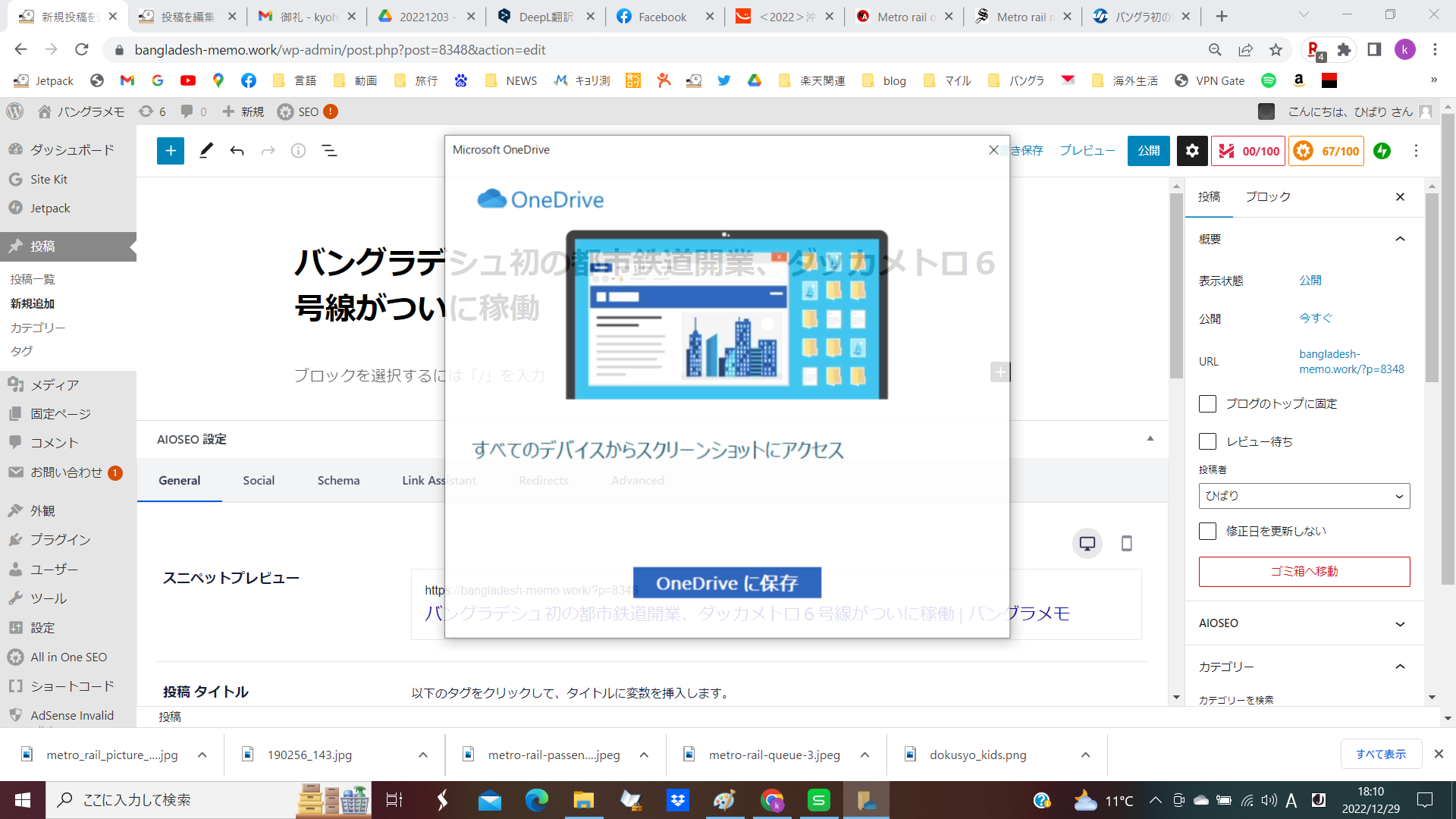
Task: Open Dropbox from the taskbar
Action: point(677,800)
